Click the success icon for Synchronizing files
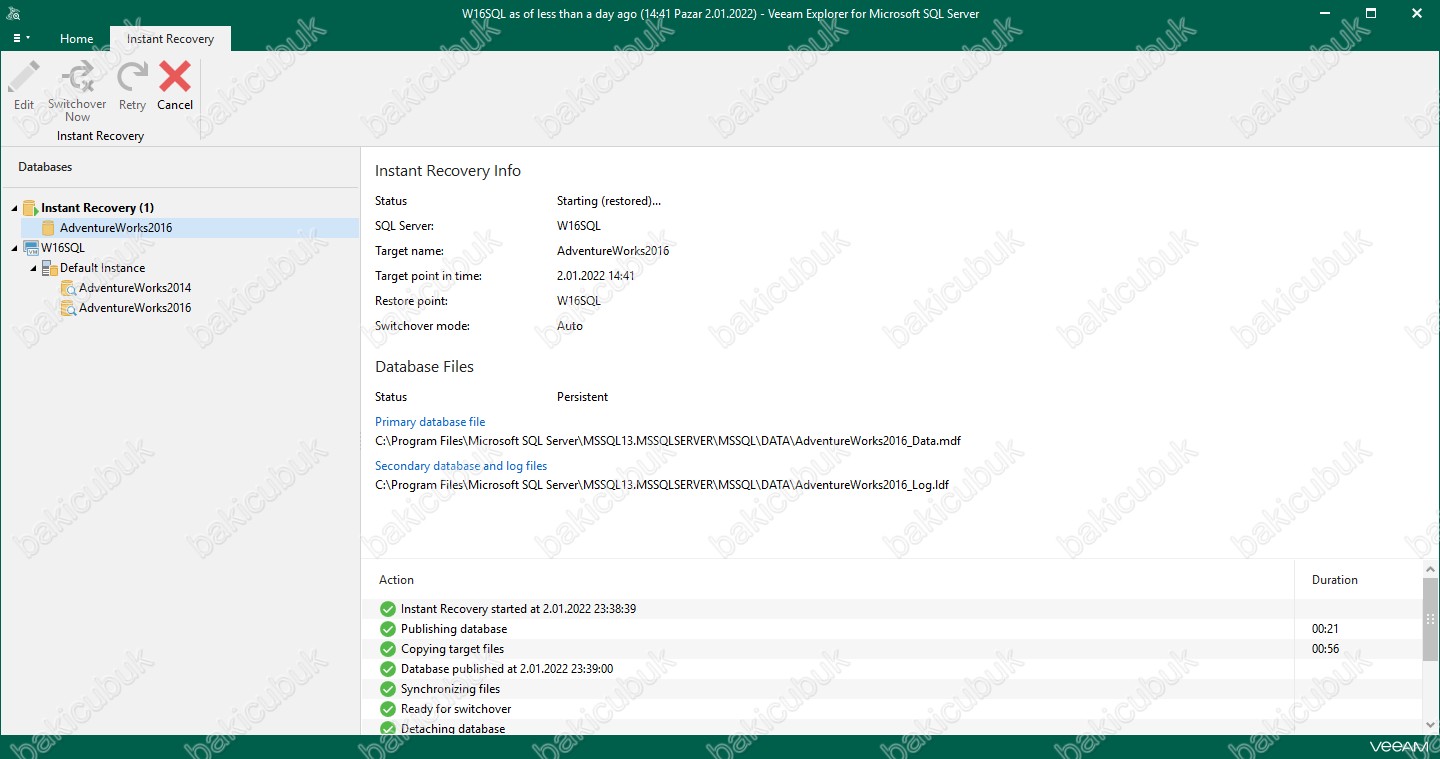 click(x=388, y=689)
